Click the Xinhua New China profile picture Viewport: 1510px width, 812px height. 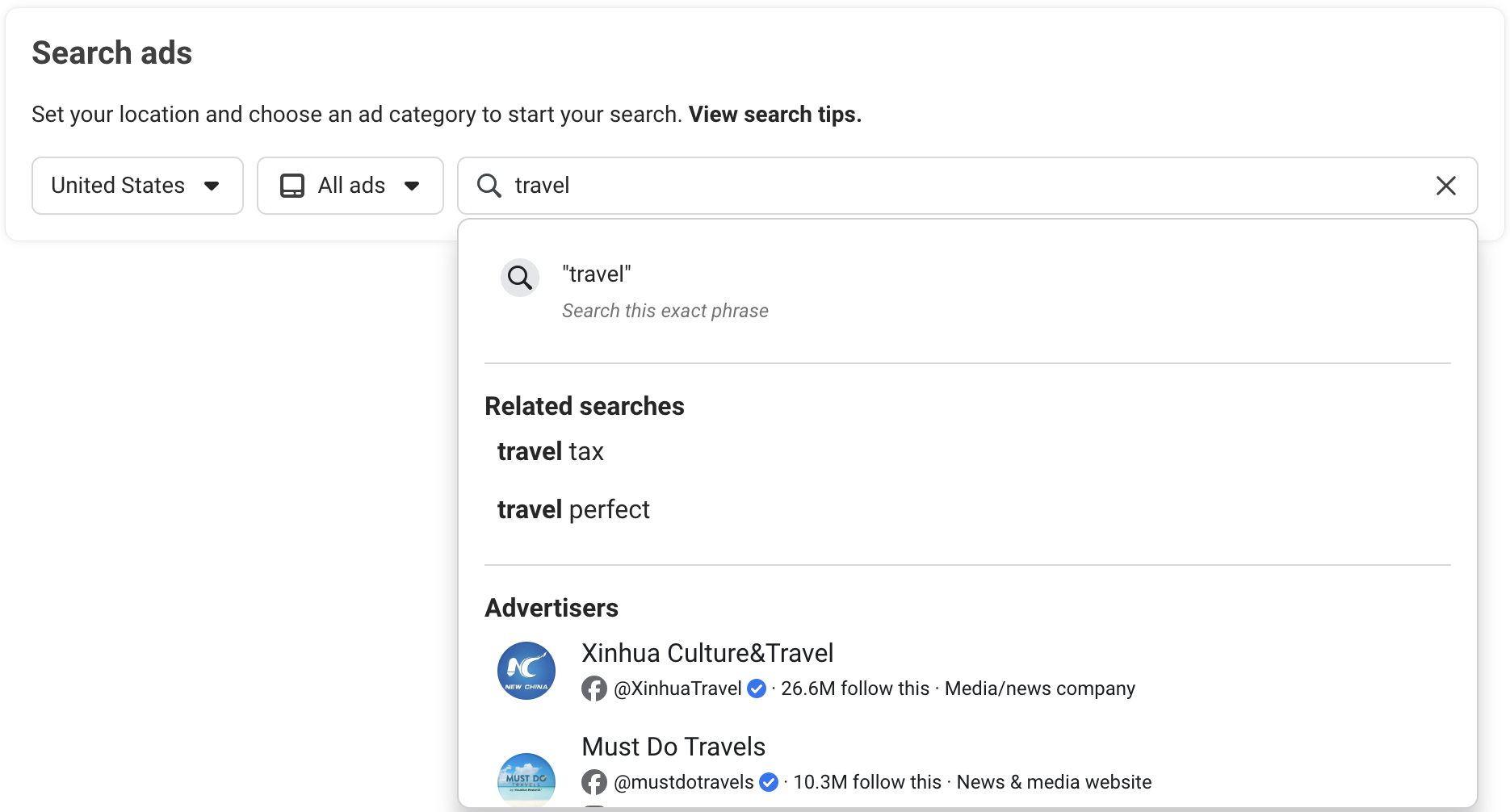tap(526, 671)
